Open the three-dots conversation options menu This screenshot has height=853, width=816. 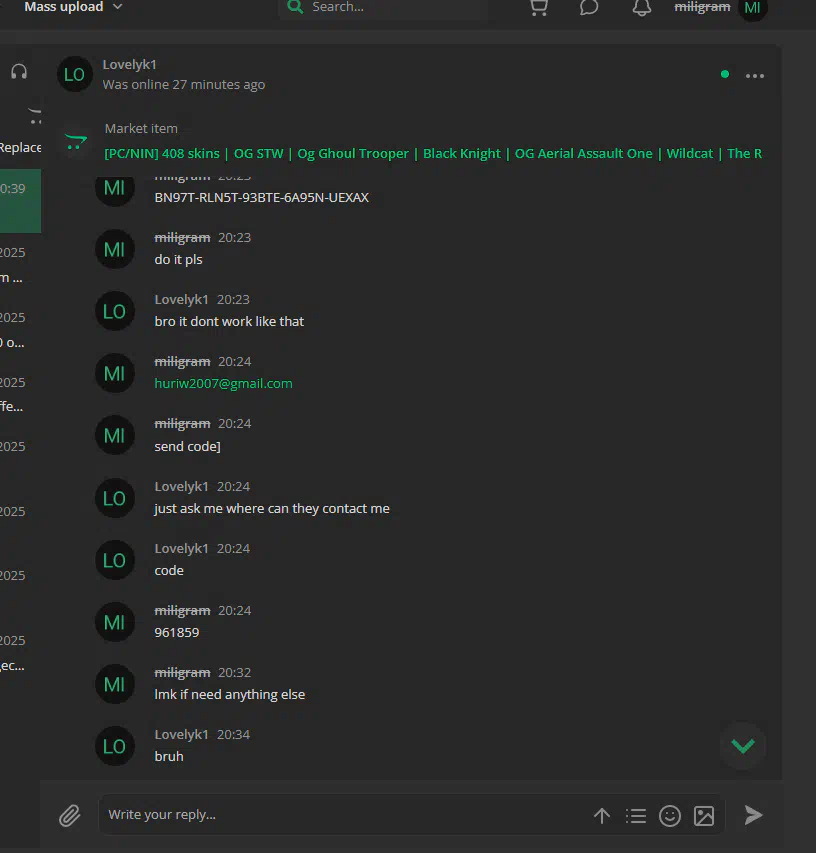[x=755, y=76]
